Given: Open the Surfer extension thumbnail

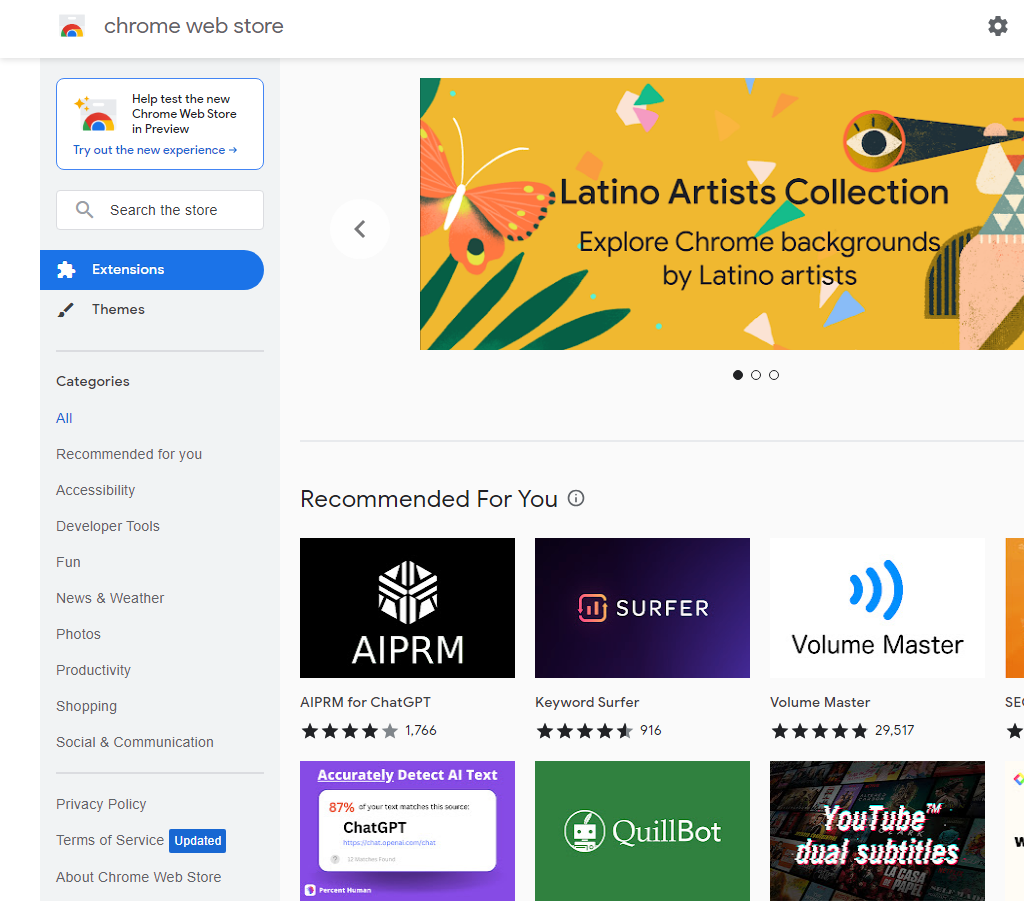Looking at the screenshot, I should (x=642, y=608).
